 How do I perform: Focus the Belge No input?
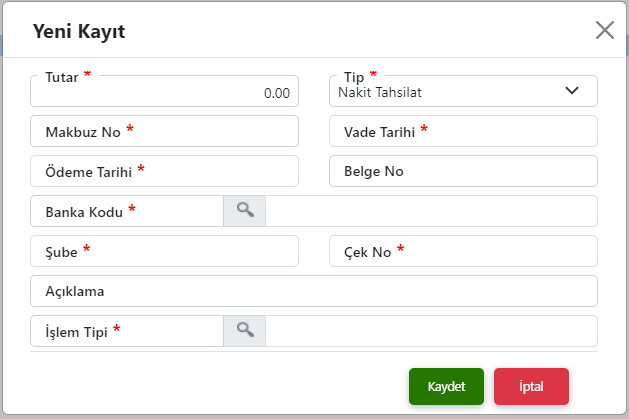click(463, 171)
